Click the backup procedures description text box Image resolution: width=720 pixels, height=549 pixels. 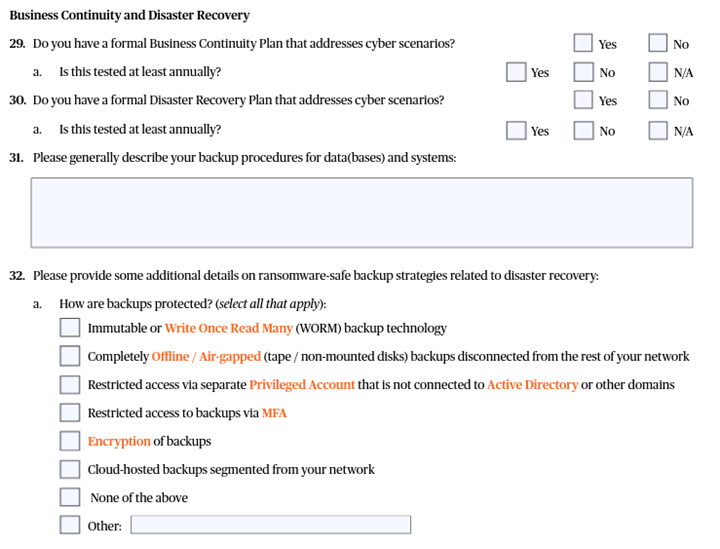[x=361, y=212]
